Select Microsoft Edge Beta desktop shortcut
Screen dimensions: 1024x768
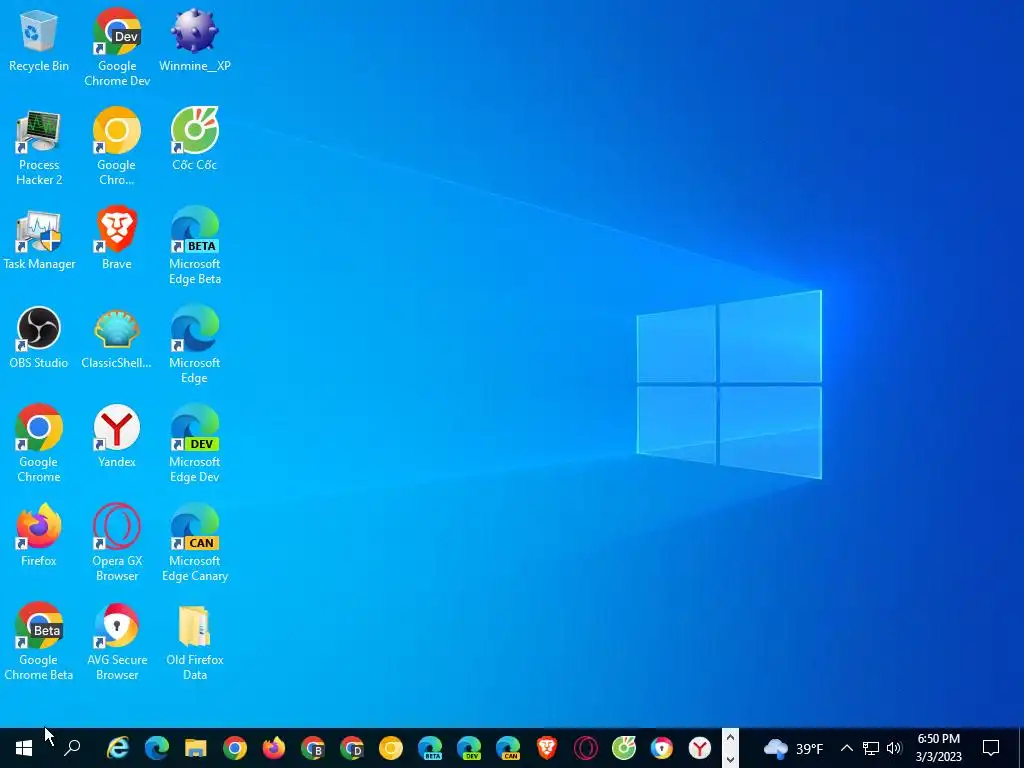pos(195,246)
